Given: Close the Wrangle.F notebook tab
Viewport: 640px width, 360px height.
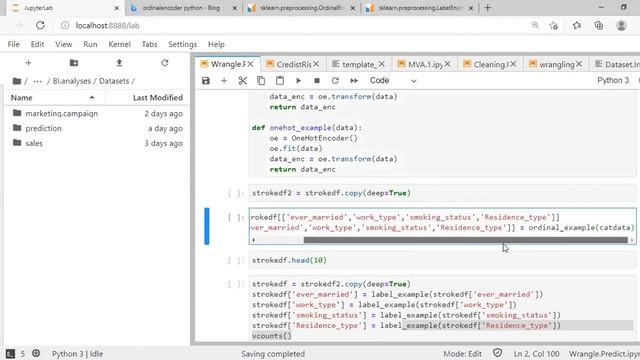Looking at the screenshot, I should pos(250,64).
